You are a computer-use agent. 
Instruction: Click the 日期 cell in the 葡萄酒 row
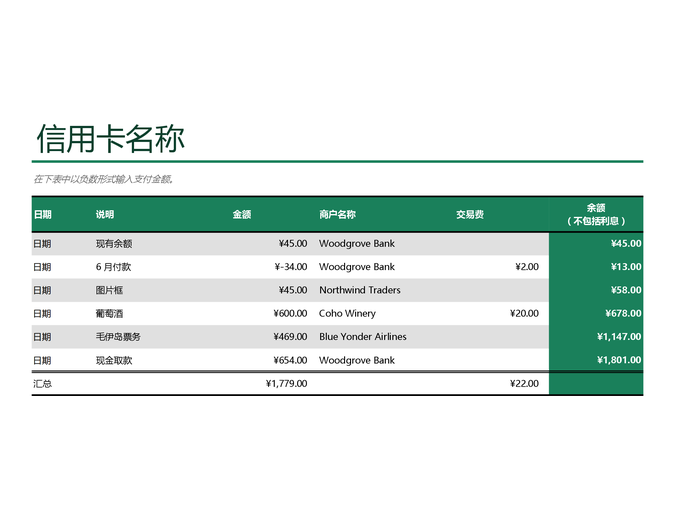43,313
